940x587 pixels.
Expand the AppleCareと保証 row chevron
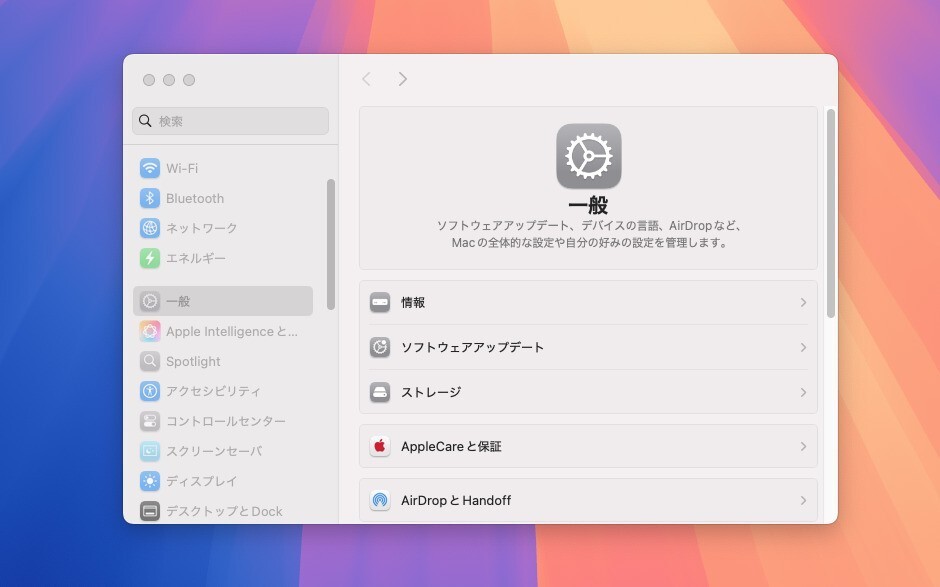[x=803, y=446]
